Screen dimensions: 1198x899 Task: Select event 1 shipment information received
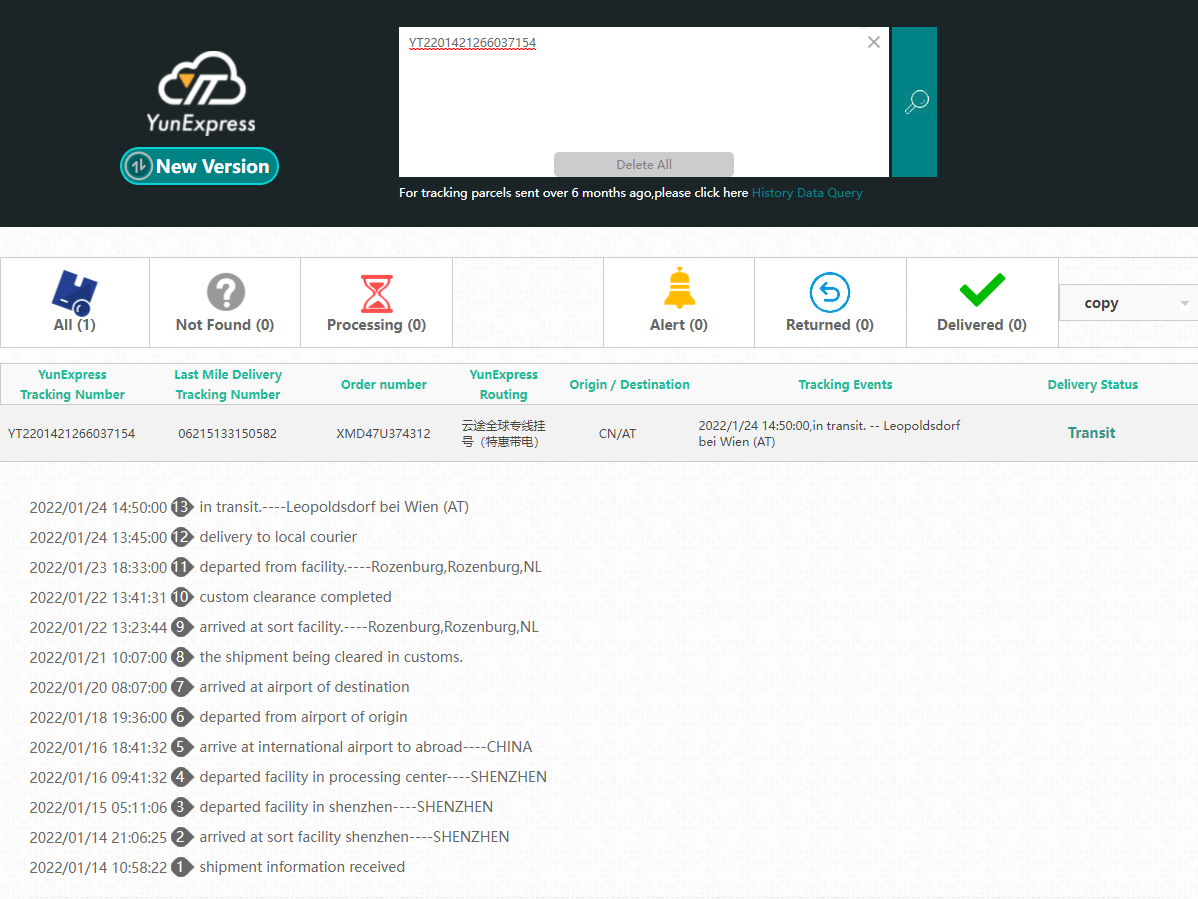click(302, 867)
